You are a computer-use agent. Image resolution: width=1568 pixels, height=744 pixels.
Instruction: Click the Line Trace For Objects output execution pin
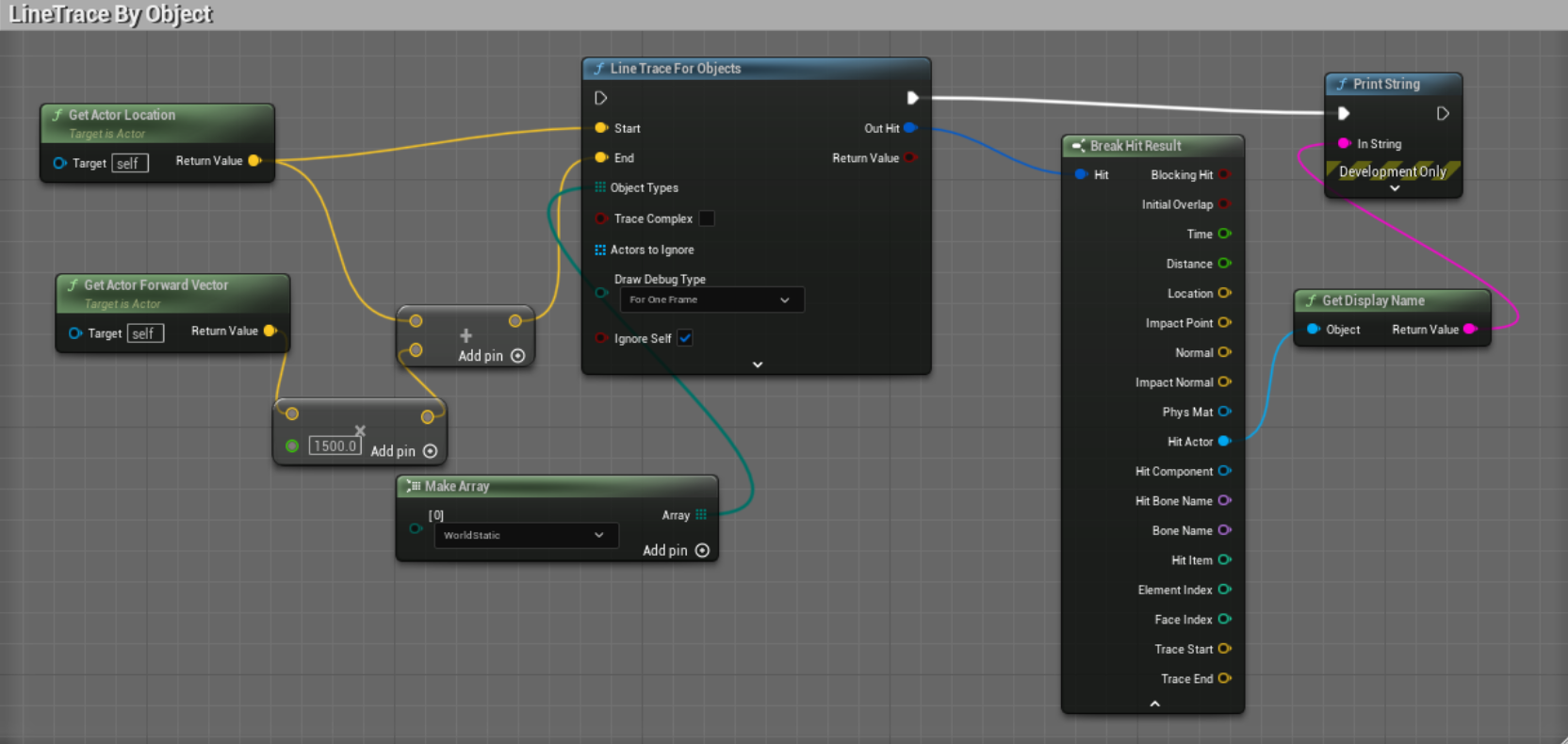[x=912, y=98]
